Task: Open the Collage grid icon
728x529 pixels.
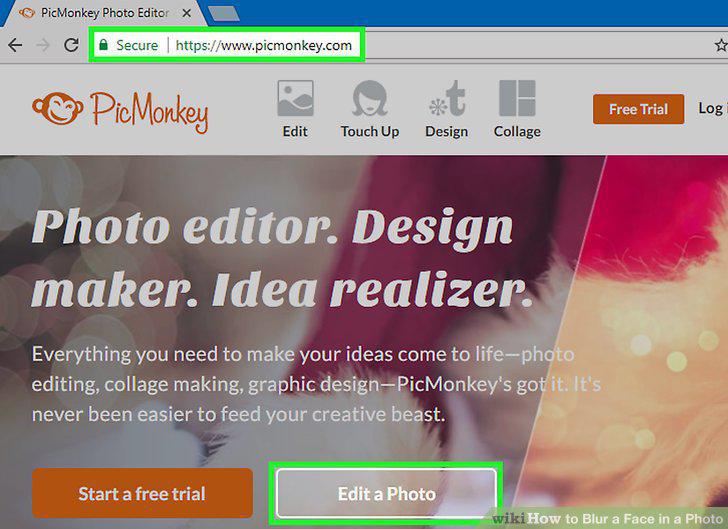Action: [x=517, y=98]
